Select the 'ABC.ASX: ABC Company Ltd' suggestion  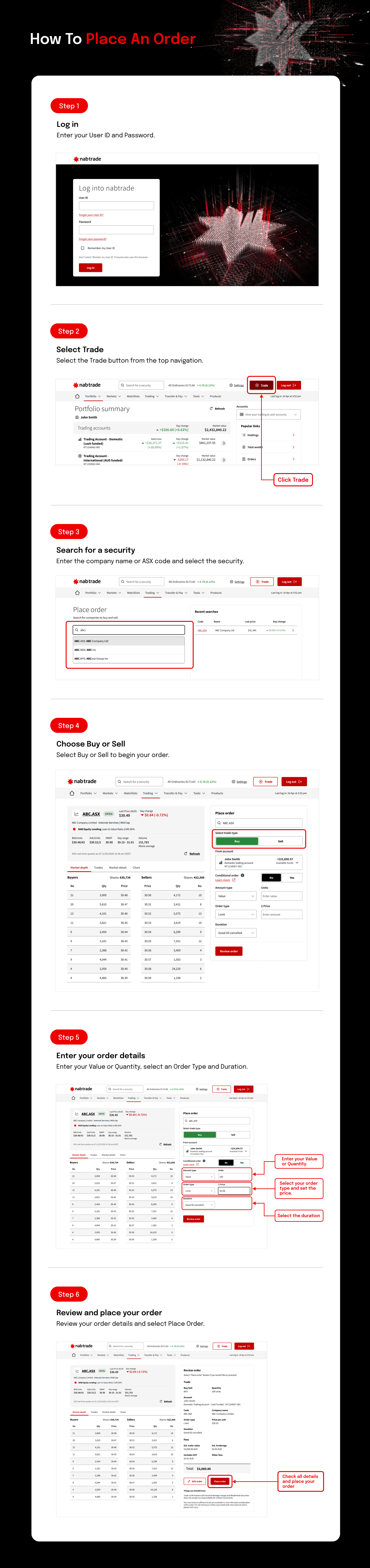tap(128, 641)
